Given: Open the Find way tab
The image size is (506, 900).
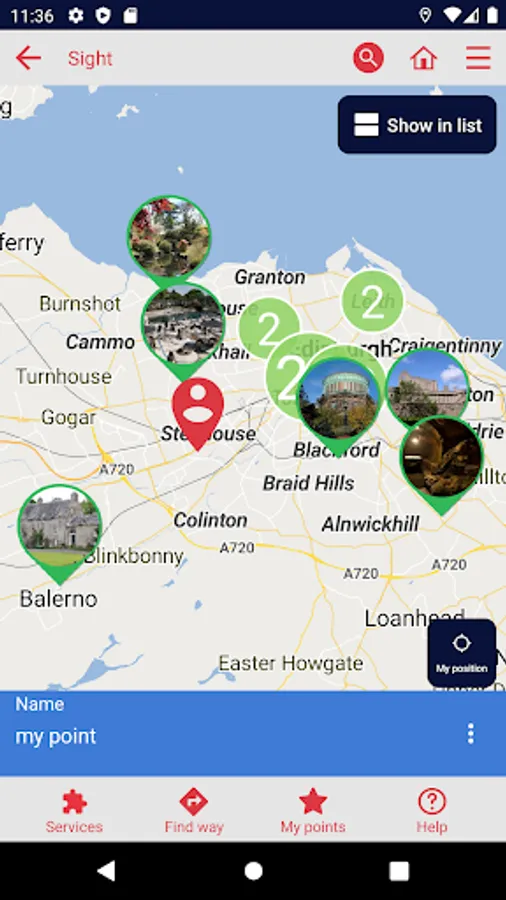Looking at the screenshot, I should pyautogui.click(x=194, y=811).
